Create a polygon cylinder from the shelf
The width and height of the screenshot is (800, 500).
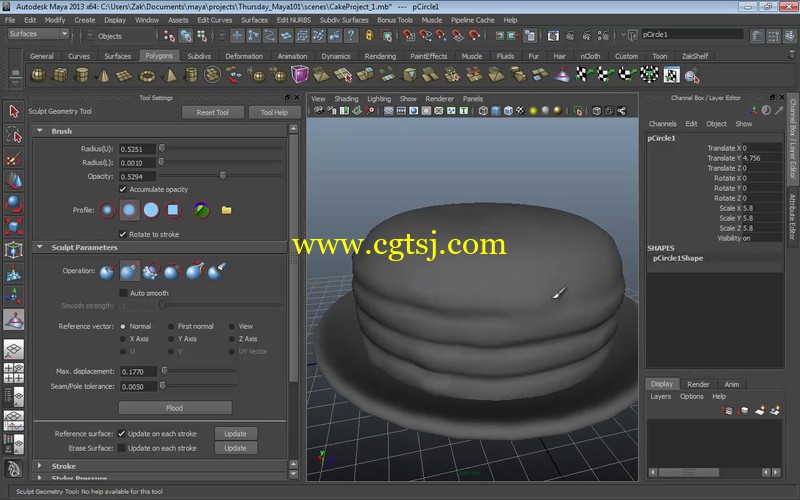click(x=82, y=76)
